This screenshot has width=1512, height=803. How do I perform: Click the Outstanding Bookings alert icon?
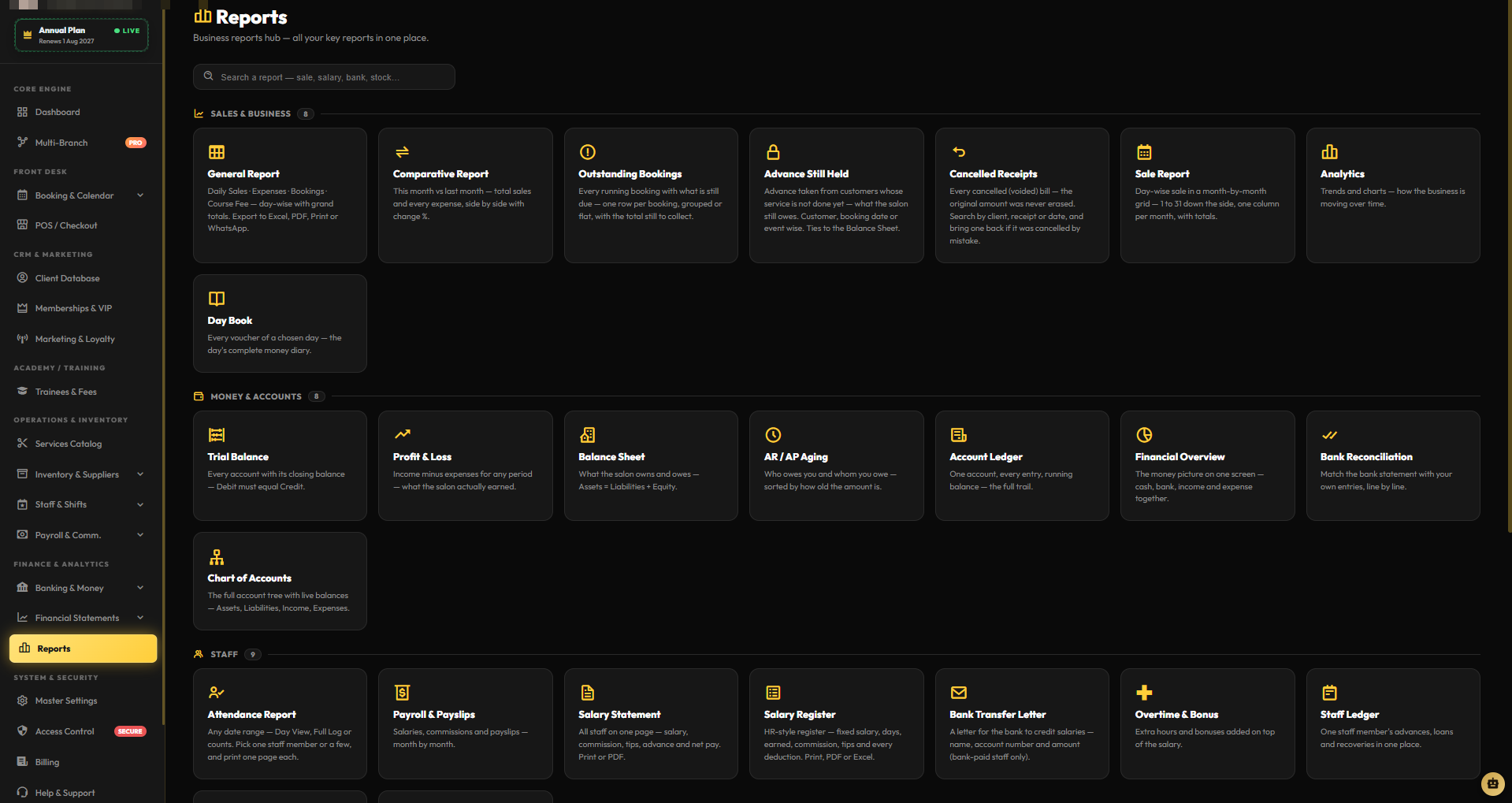[588, 152]
